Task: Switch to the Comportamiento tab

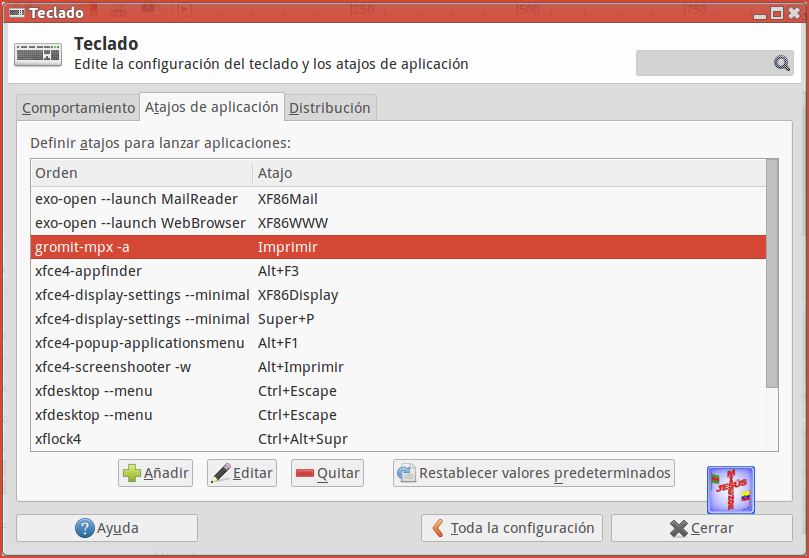Action: (x=78, y=108)
